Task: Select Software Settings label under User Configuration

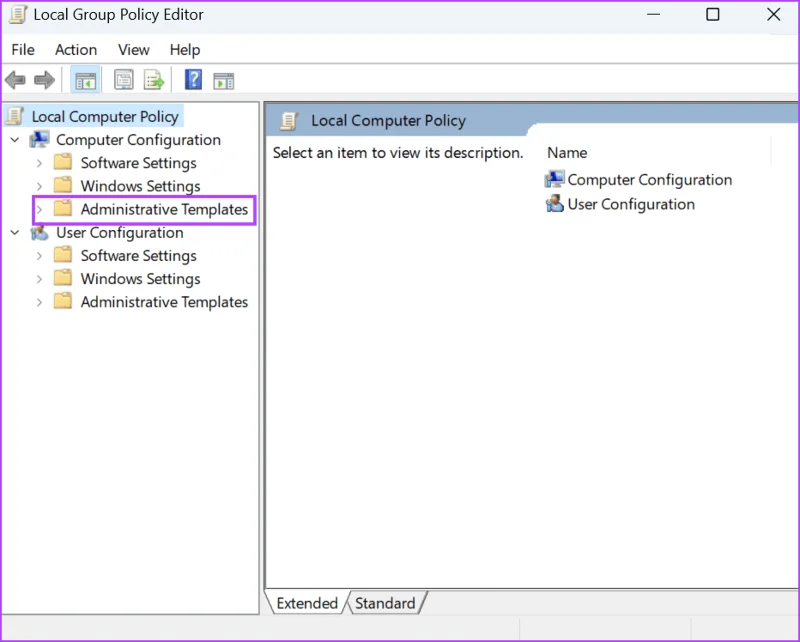Action: tap(138, 256)
